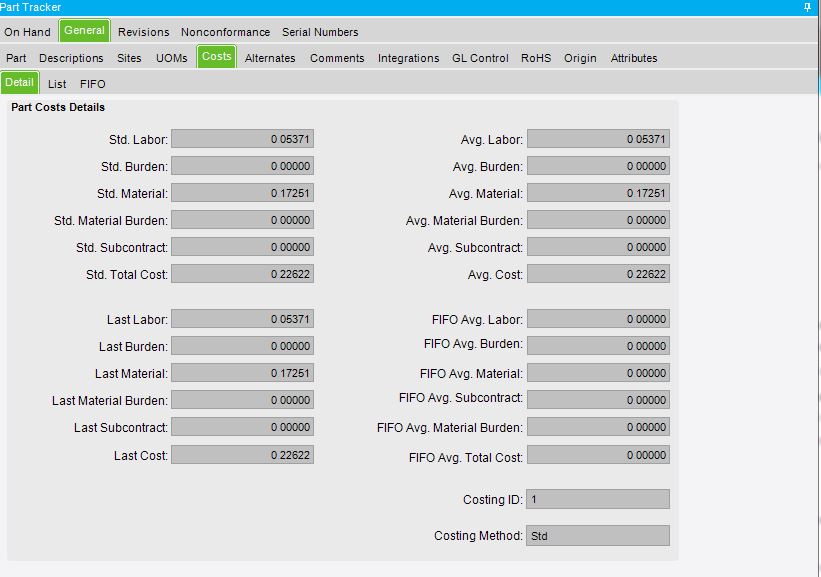The height and width of the screenshot is (577, 821).
Task: Switch to the Sites tab
Action: tap(129, 58)
